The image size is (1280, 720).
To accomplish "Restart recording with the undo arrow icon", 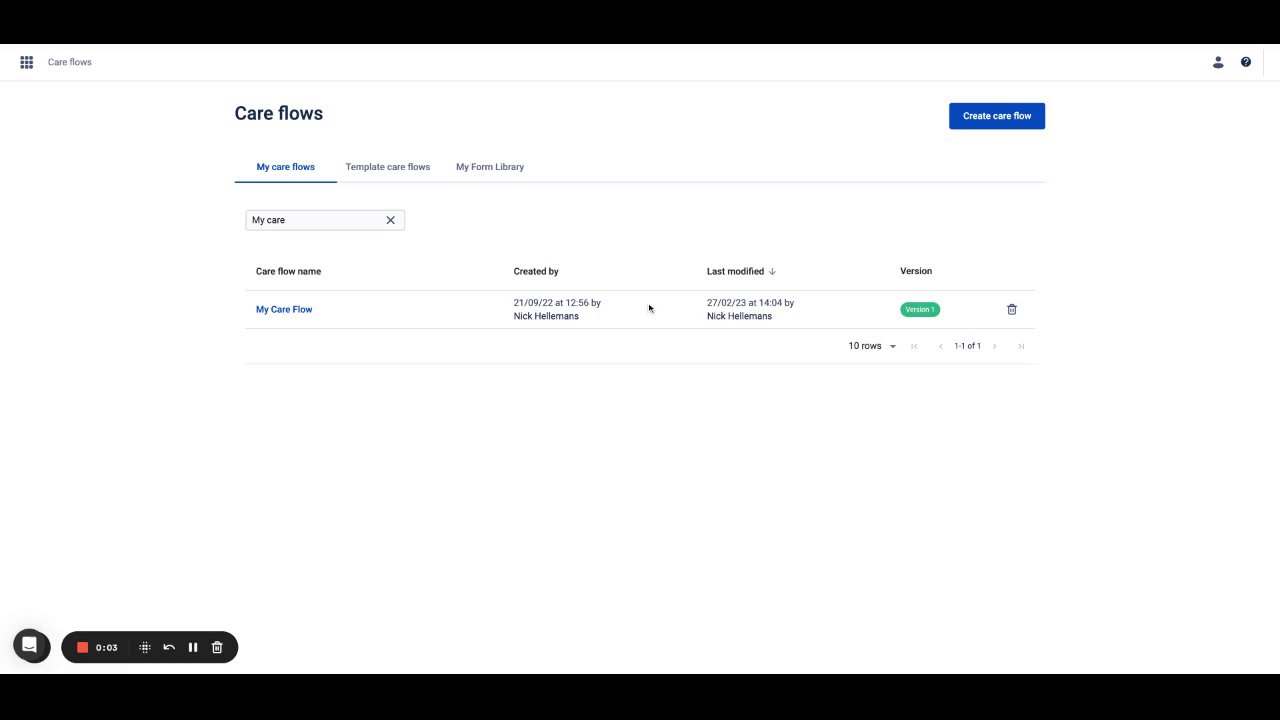I will pyautogui.click(x=169, y=648).
